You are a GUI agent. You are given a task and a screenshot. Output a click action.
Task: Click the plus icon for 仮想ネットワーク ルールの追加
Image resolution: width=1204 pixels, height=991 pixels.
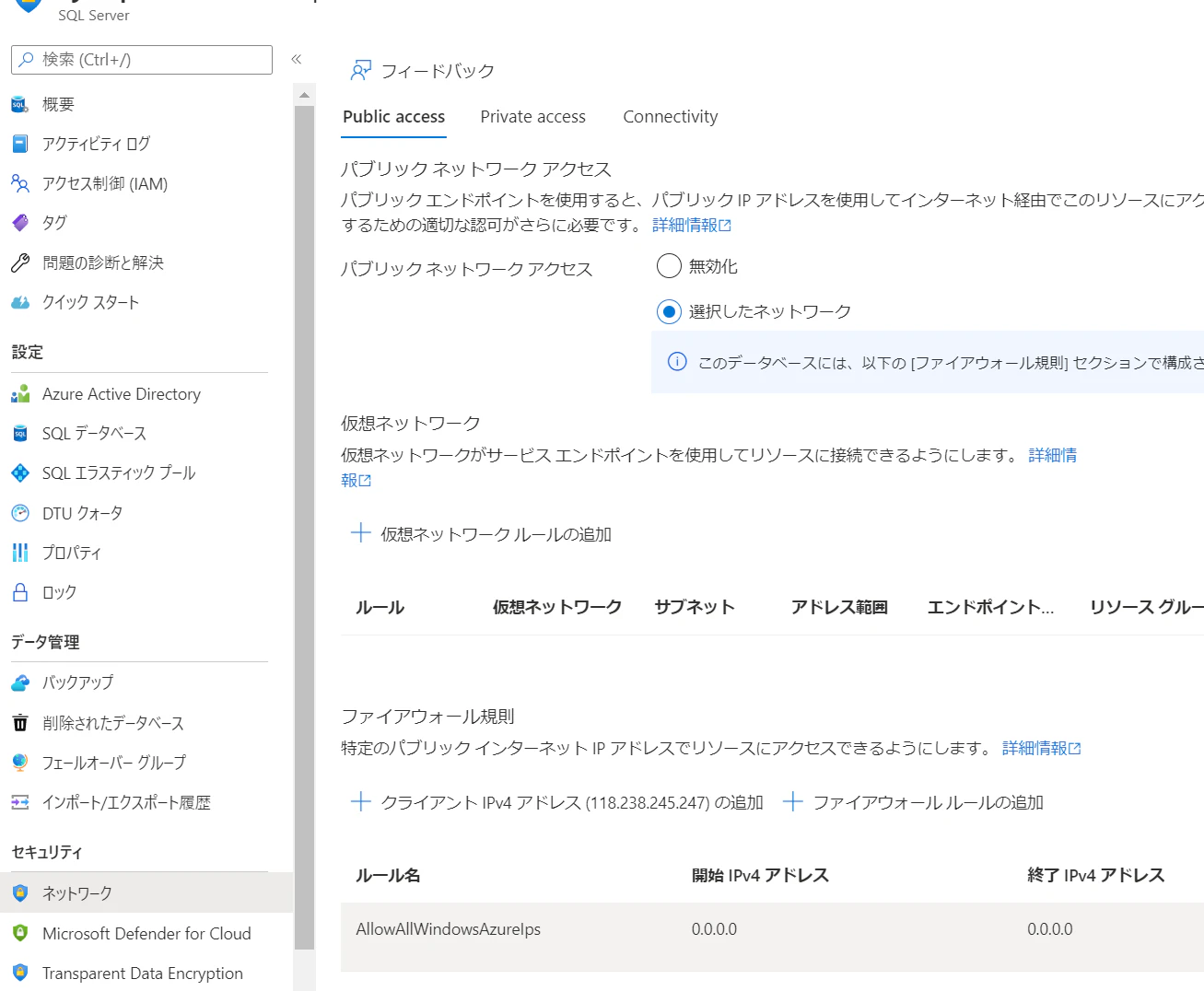360,533
